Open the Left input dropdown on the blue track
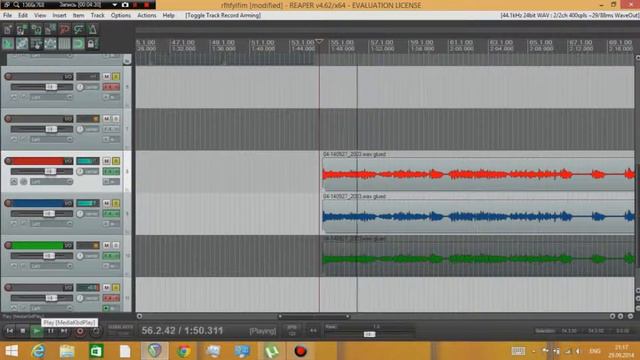Viewport: 640px width, 360px height. tap(51, 224)
